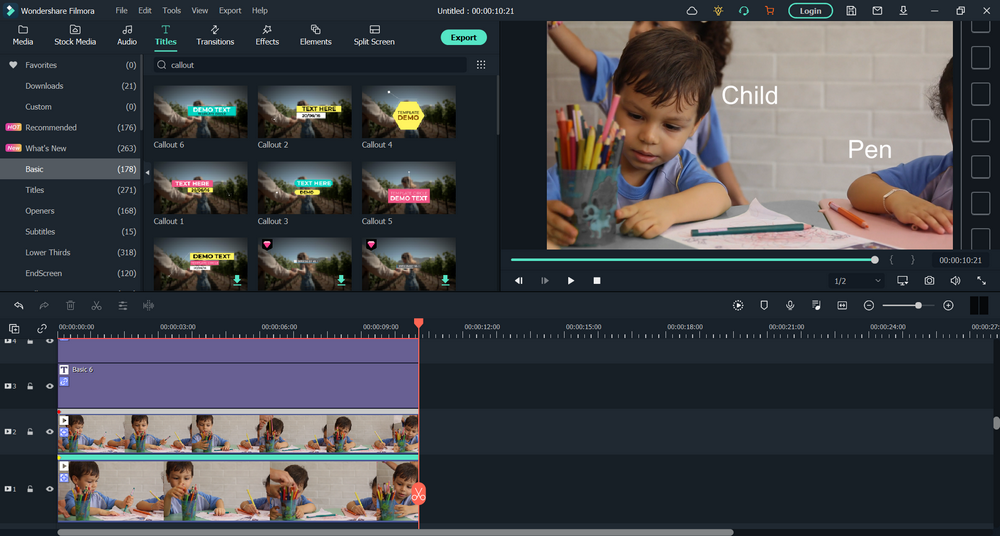This screenshot has width=1000, height=536.
Task: Click the timeline zoom slider handle
Action: coord(918,306)
